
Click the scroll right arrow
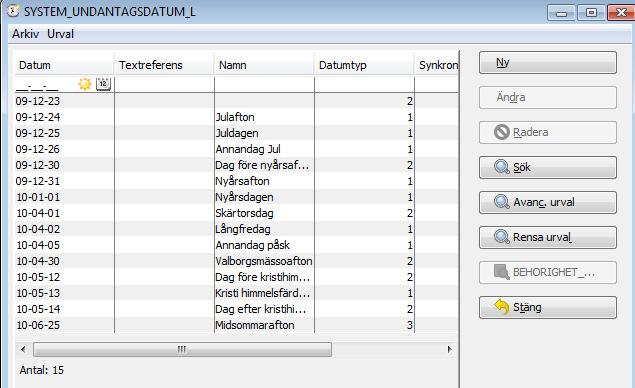coord(449,349)
